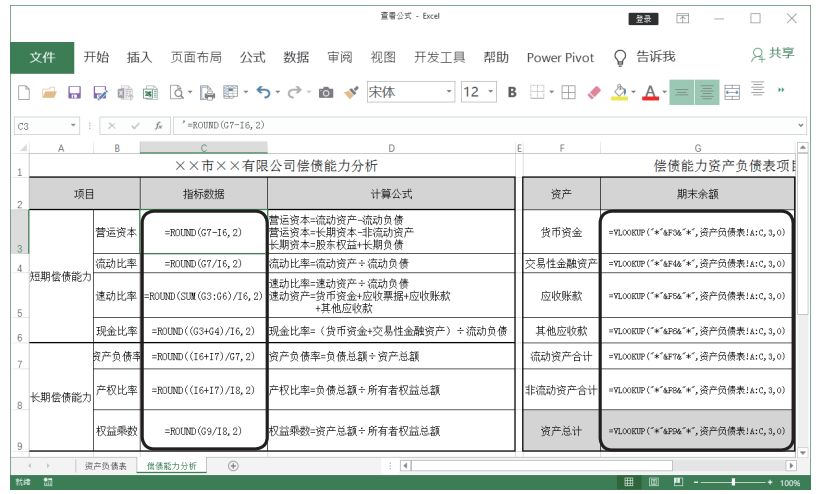Click the Cancel X in formula bar
This screenshot has height=494, width=824.
tap(111, 126)
